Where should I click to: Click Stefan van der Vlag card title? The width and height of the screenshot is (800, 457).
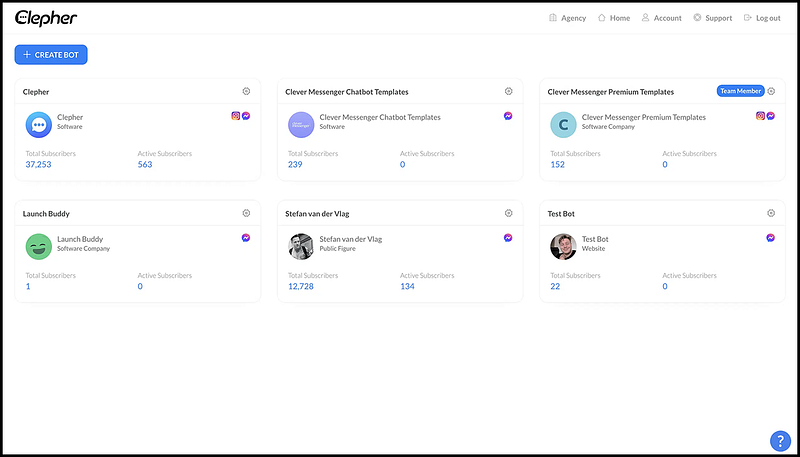click(317, 214)
